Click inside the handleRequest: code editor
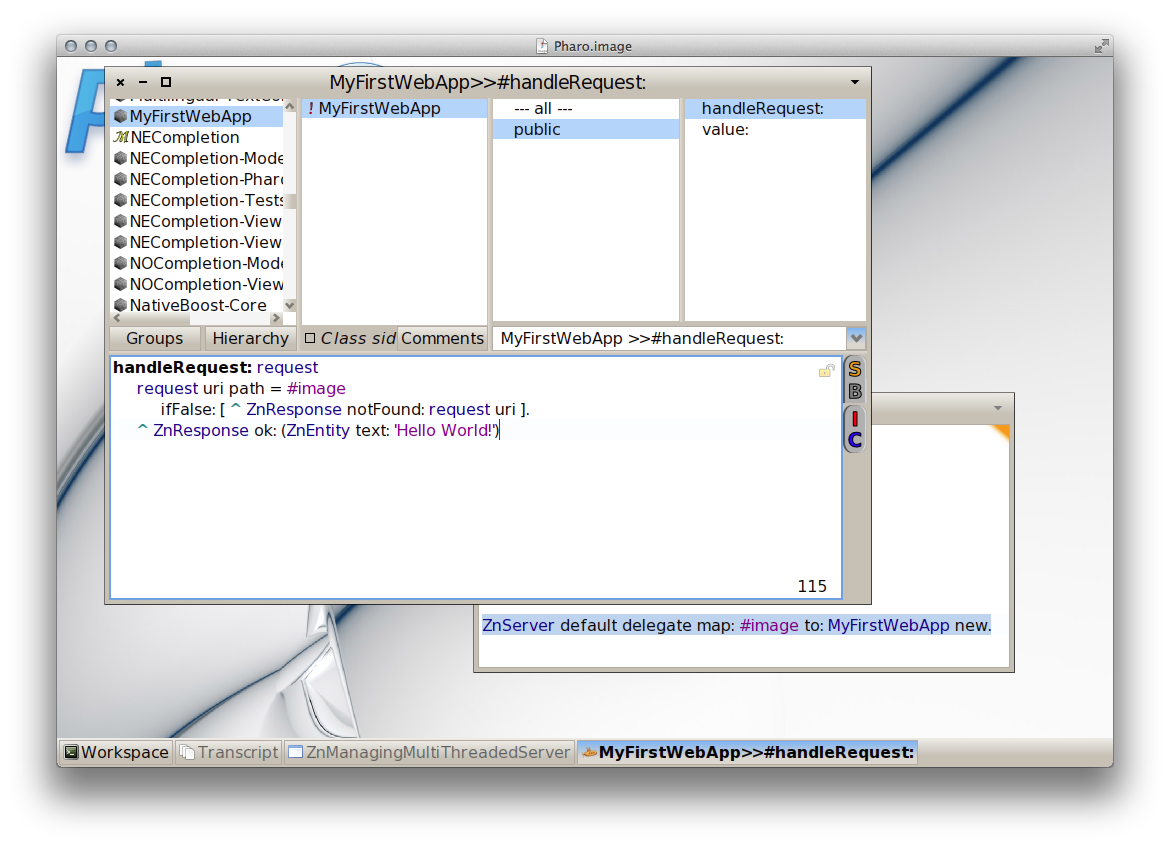1170x846 pixels. pyautogui.click(x=476, y=477)
